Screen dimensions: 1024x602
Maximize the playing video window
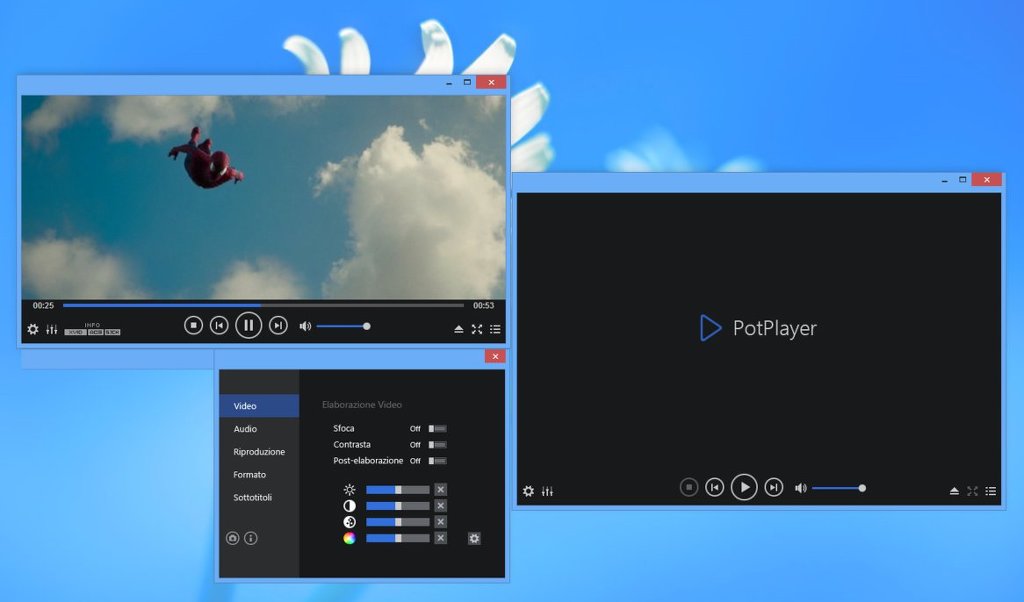pos(467,82)
